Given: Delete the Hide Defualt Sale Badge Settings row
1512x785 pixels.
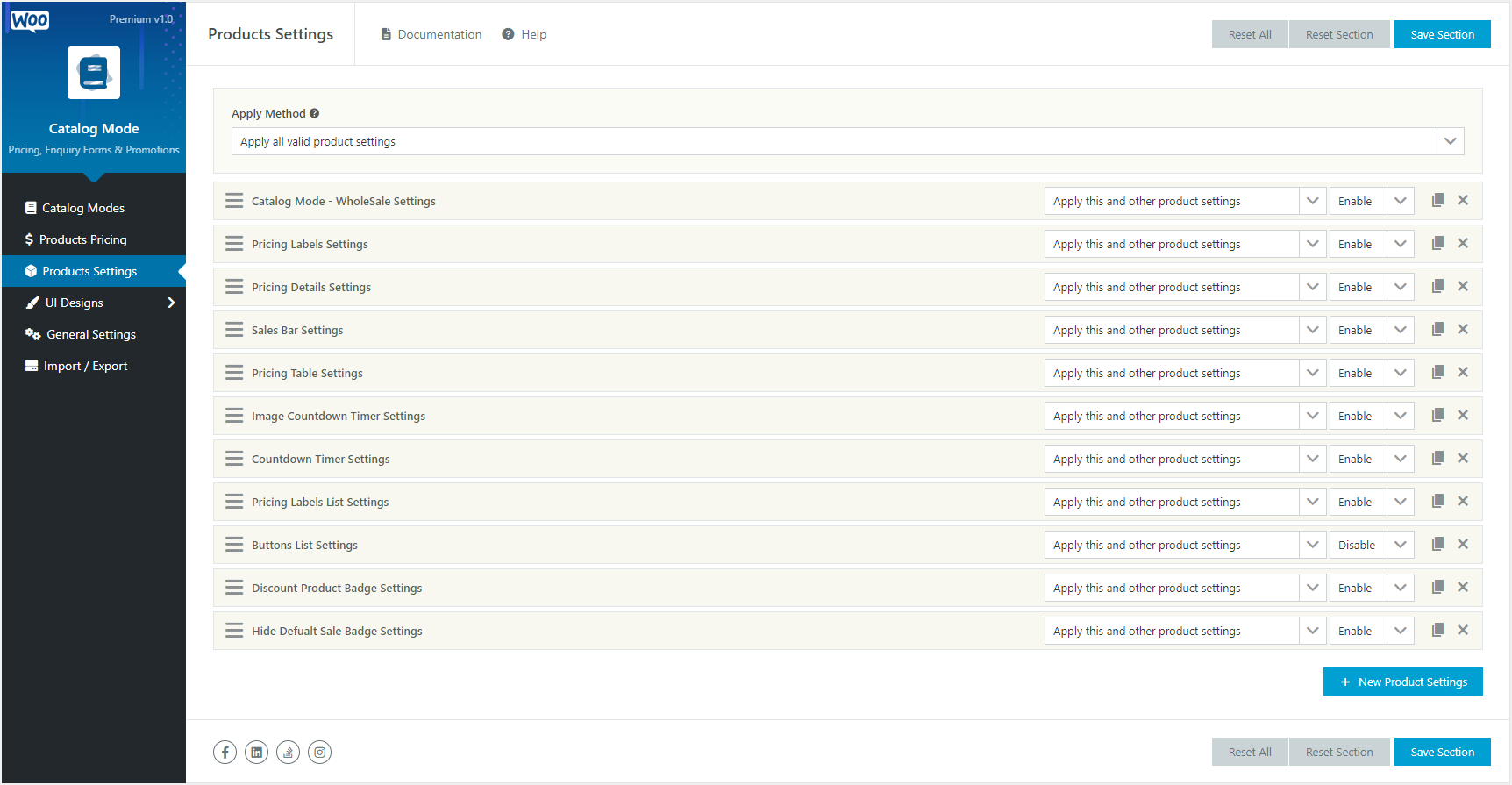Looking at the screenshot, I should [1463, 630].
